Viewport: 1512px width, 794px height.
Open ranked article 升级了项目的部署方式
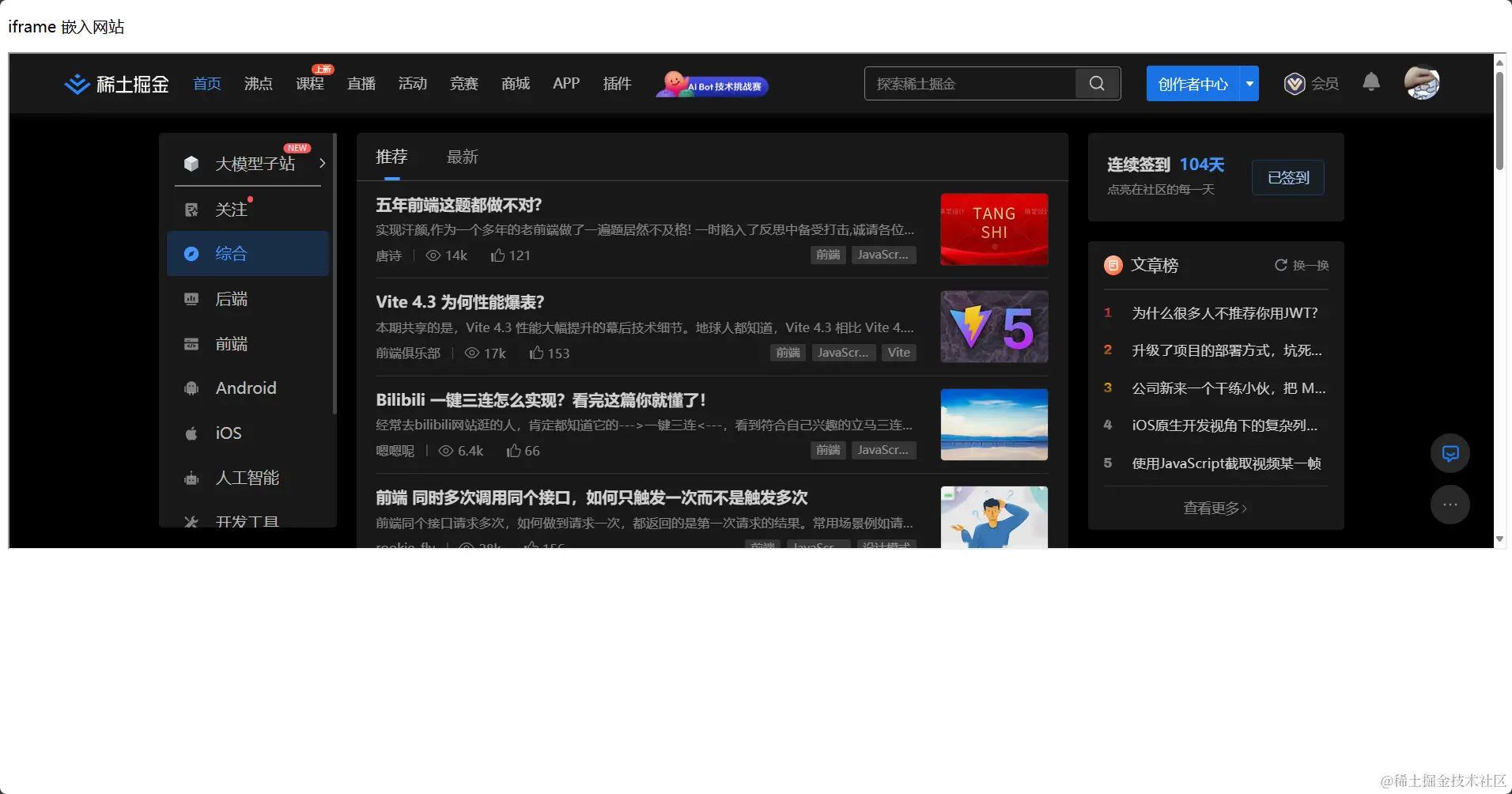(1227, 350)
